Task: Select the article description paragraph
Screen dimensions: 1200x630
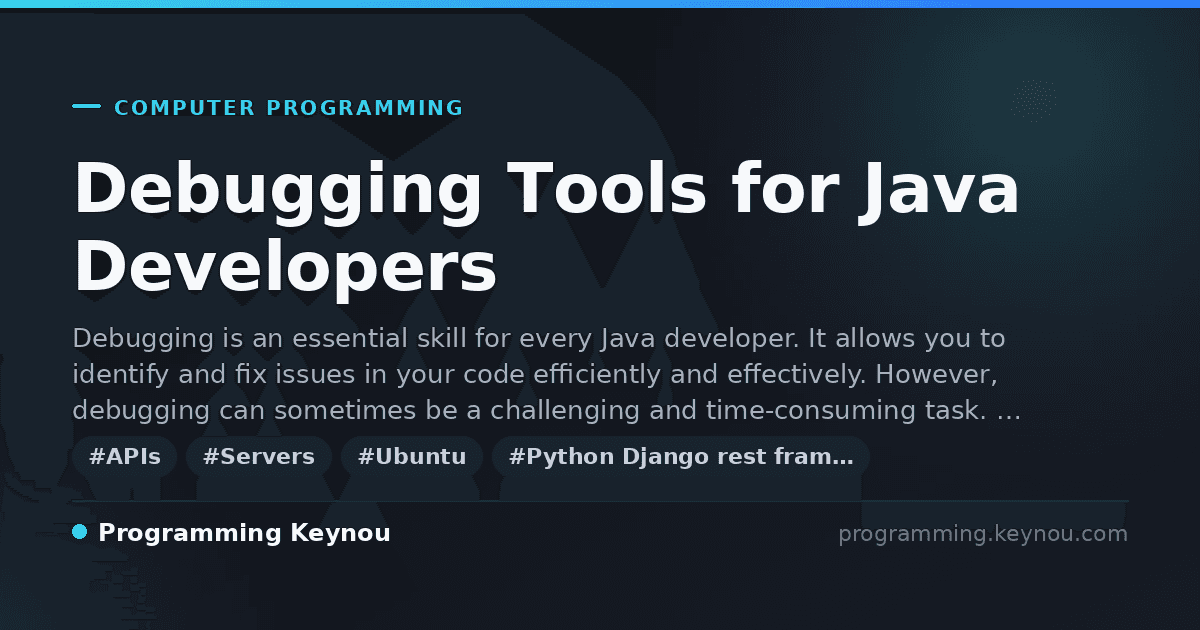Action: point(547,375)
